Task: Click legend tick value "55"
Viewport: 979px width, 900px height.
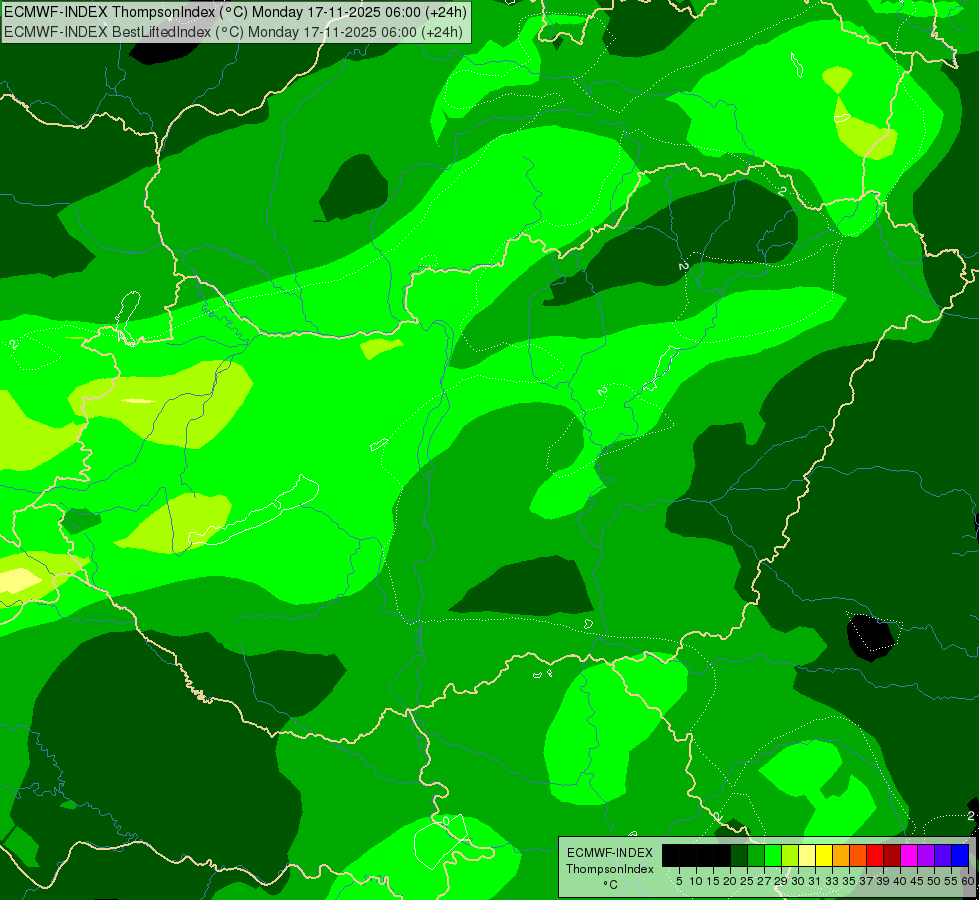Action: [951, 881]
